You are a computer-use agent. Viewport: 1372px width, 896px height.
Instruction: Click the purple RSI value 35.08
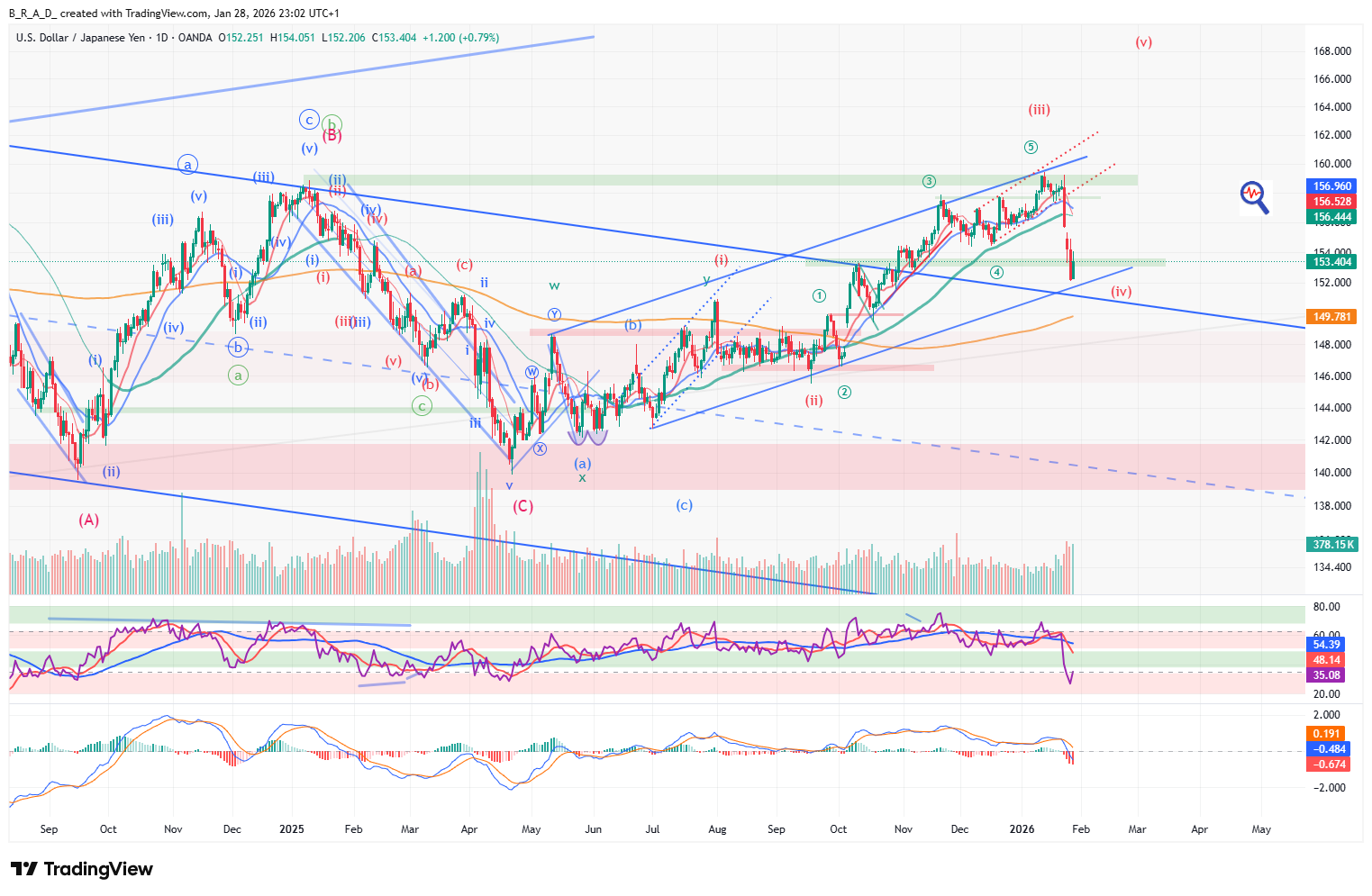click(x=1326, y=675)
